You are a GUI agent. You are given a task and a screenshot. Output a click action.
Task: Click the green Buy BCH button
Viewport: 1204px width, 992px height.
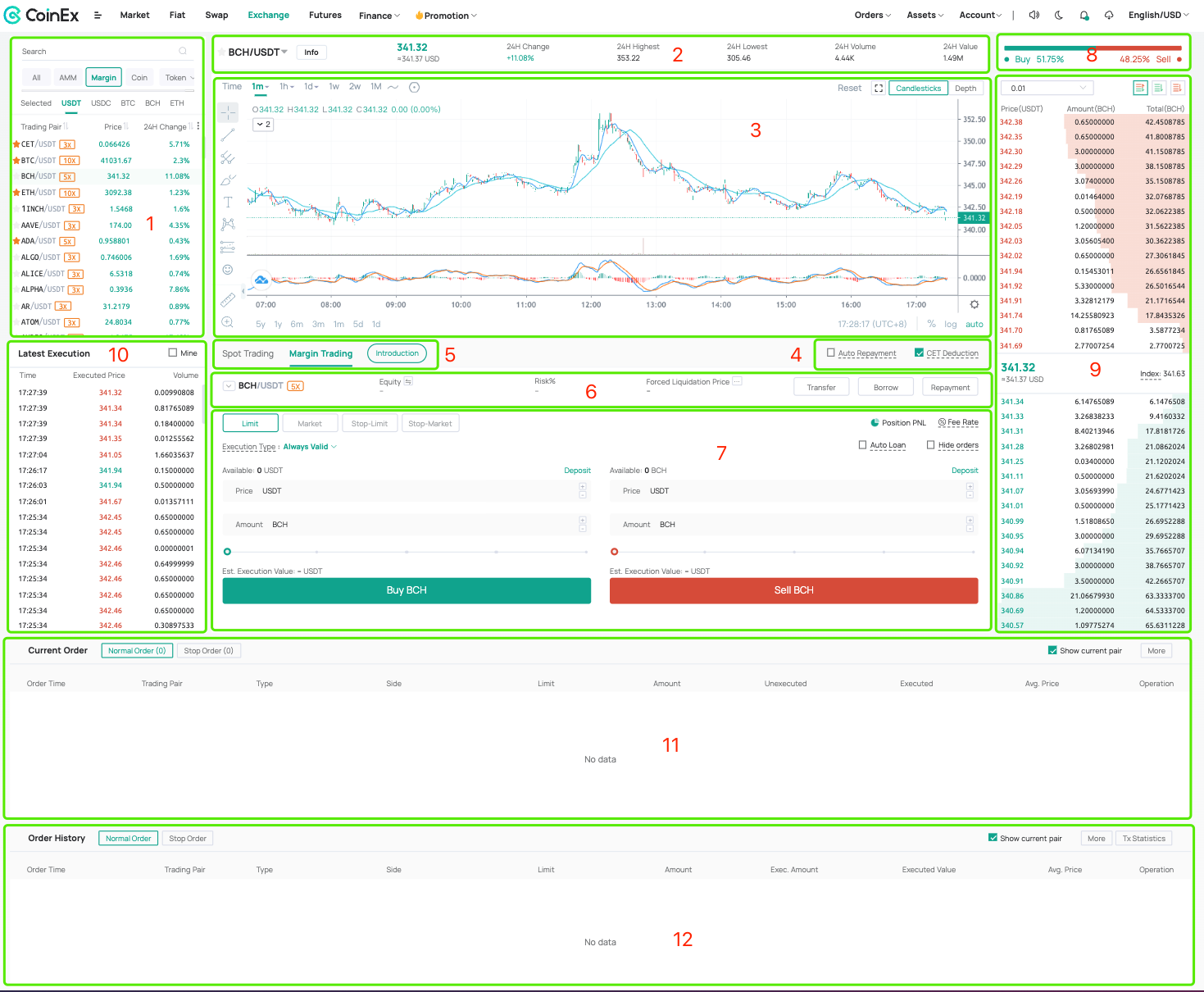407,590
